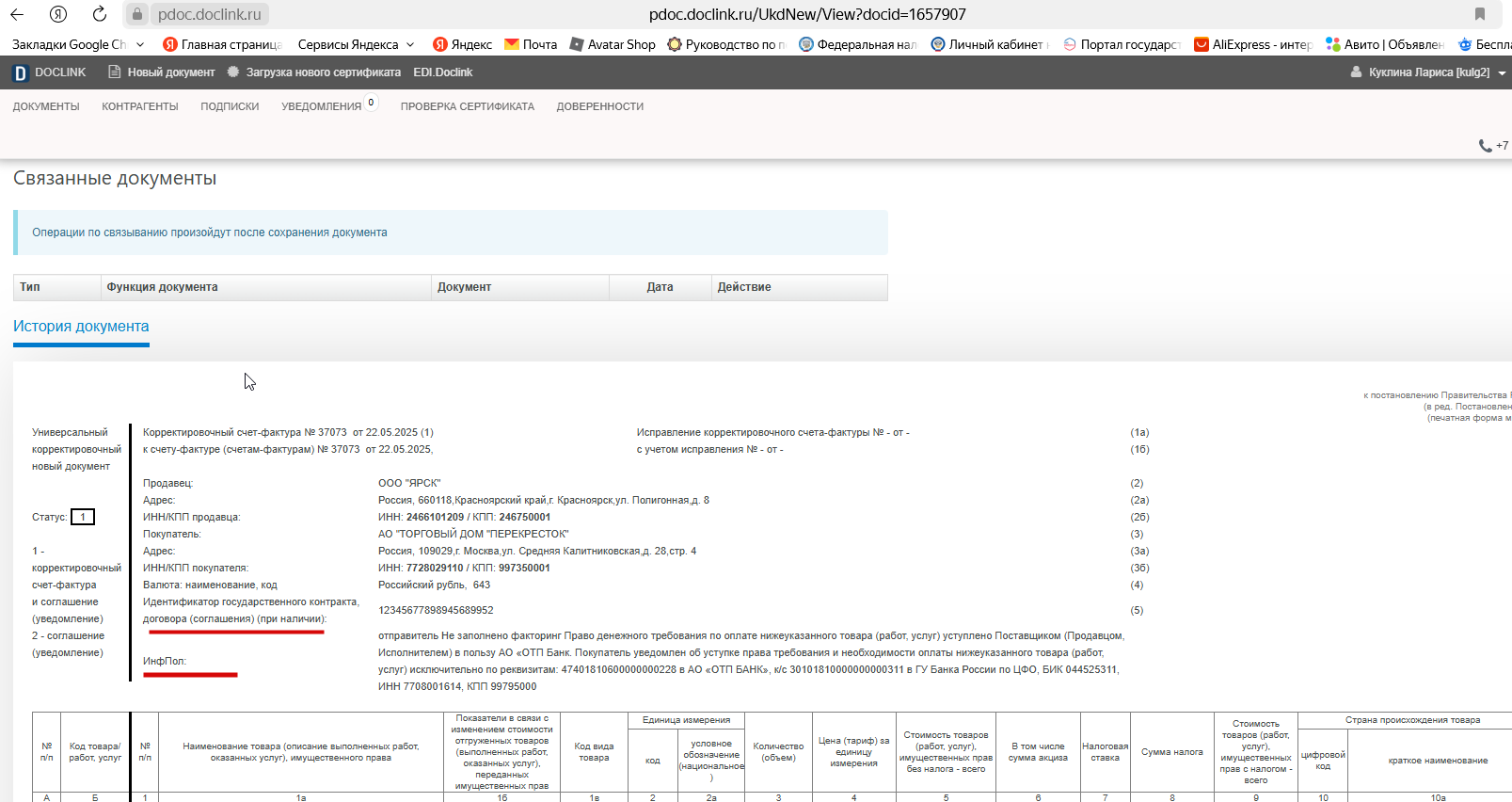
Task: Expand the Сервисы Яндекса bookmark folder
Action: (x=356, y=44)
